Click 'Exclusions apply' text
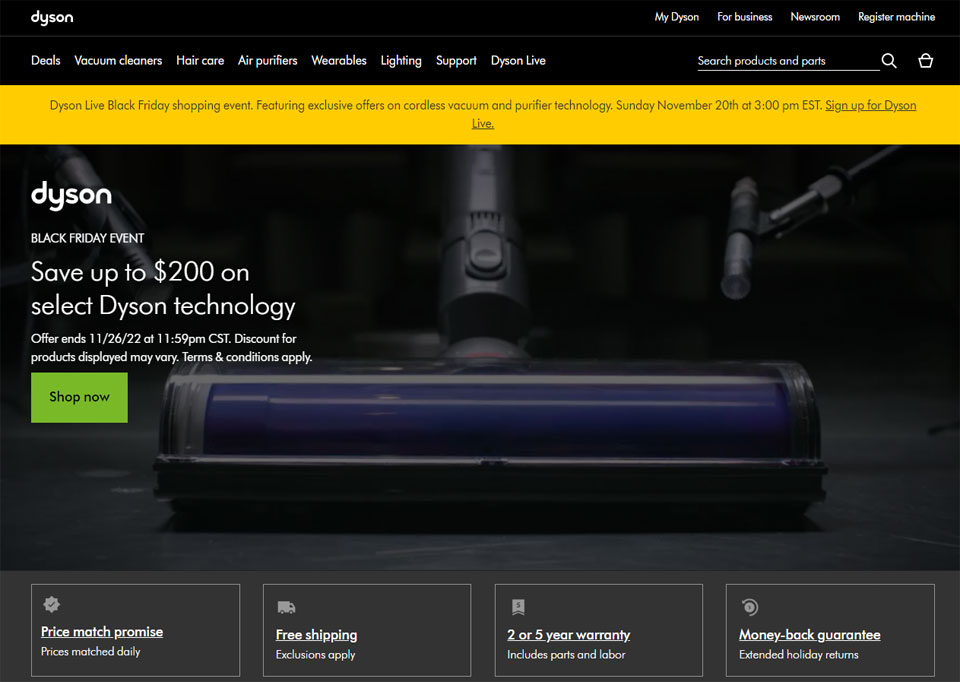 [315, 655]
